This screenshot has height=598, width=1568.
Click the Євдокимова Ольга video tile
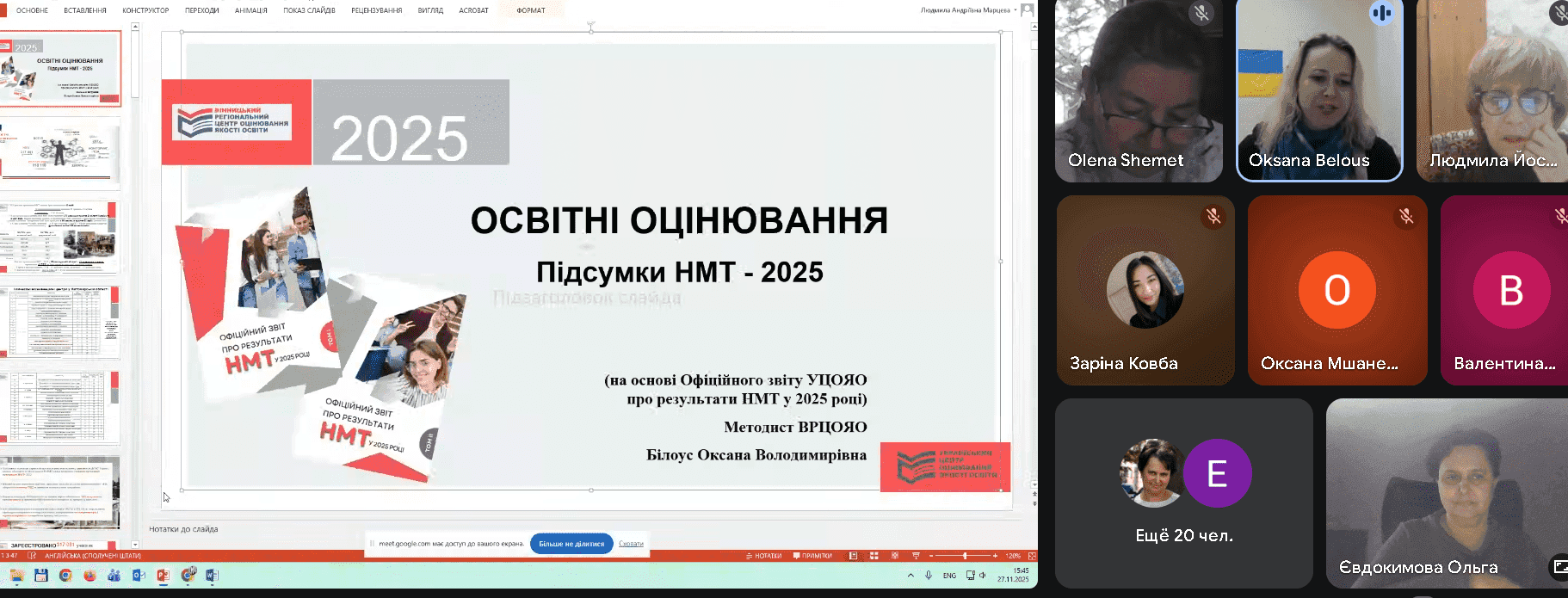coord(1447,493)
